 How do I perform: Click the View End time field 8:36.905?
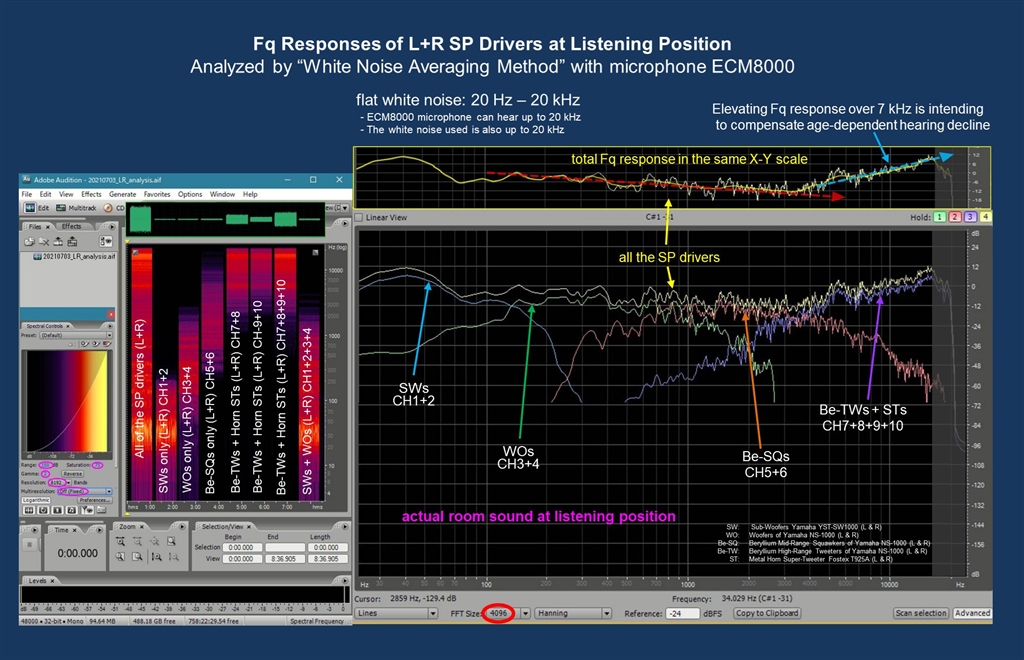(285, 559)
